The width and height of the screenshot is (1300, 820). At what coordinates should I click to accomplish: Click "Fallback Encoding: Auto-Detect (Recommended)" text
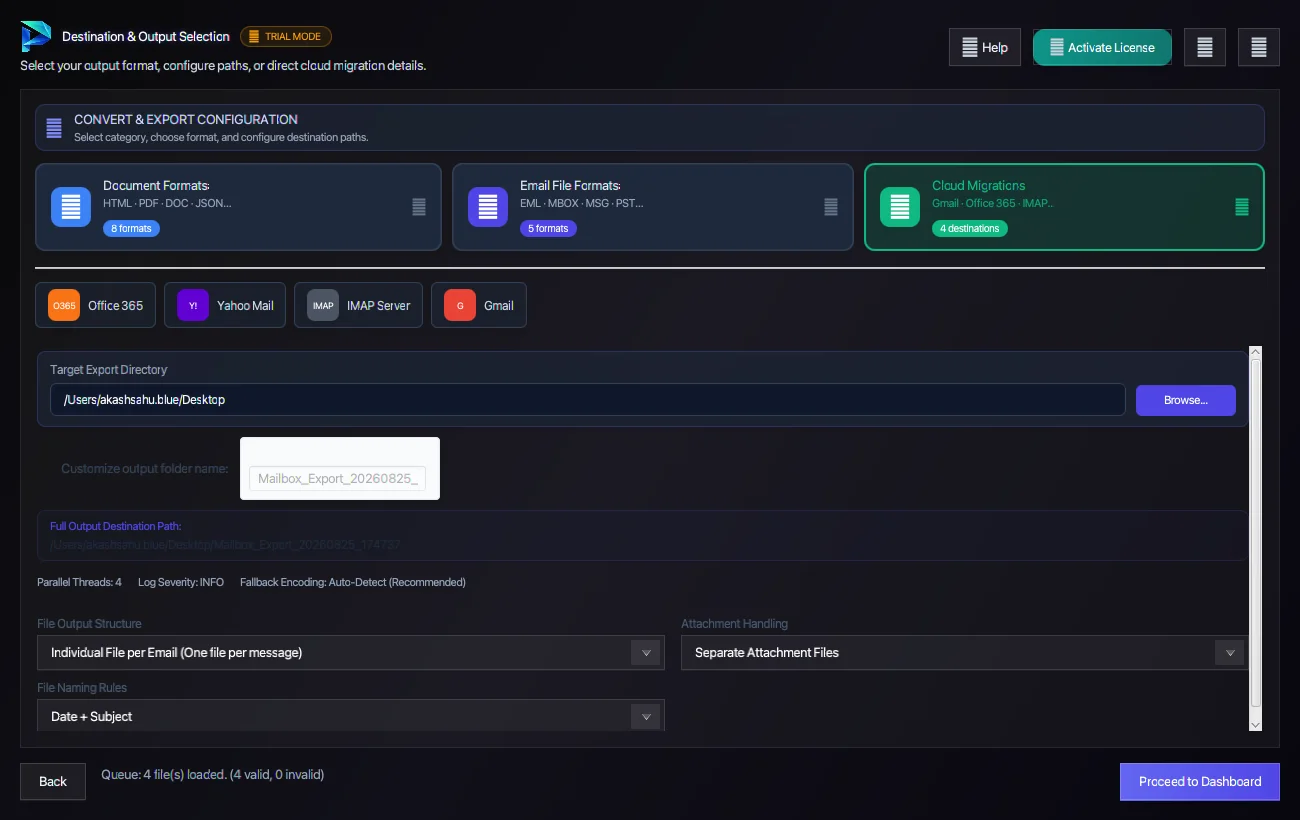click(x=353, y=582)
